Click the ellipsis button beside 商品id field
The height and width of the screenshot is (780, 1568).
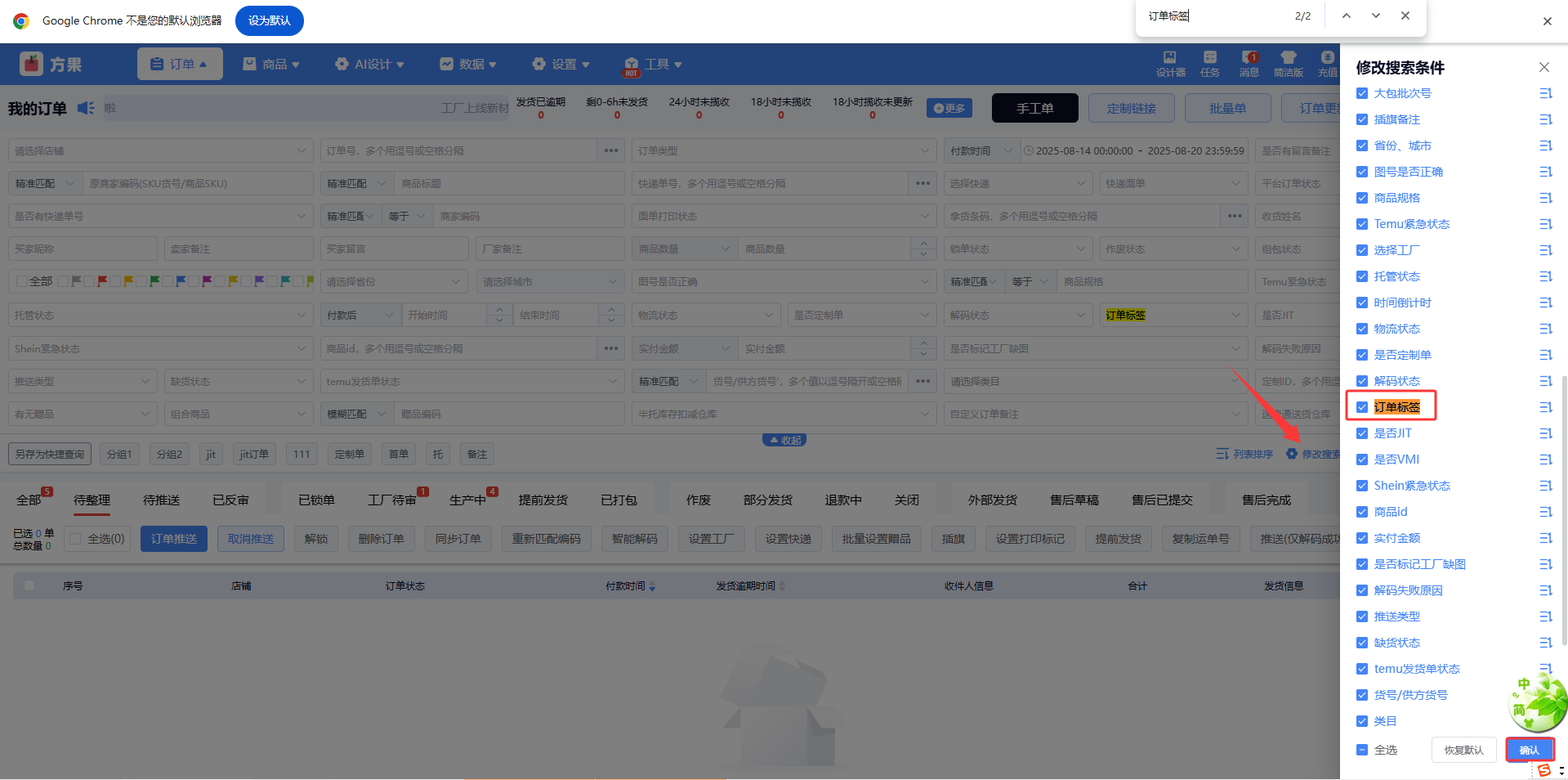(611, 348)
